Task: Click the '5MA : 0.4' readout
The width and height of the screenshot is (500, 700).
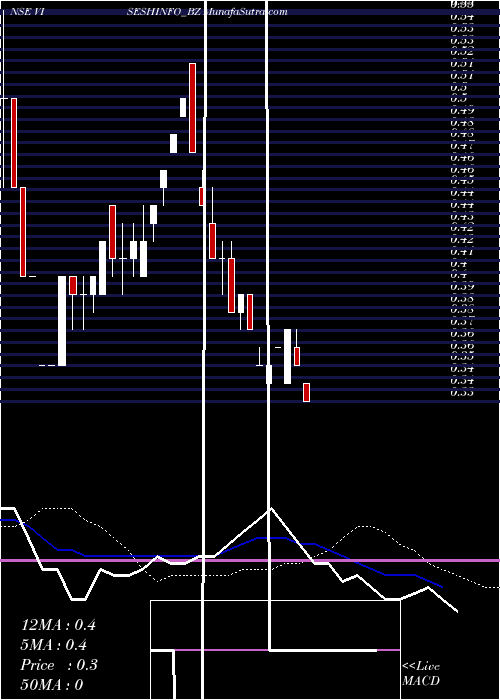Action: click(x=54, y=645)
